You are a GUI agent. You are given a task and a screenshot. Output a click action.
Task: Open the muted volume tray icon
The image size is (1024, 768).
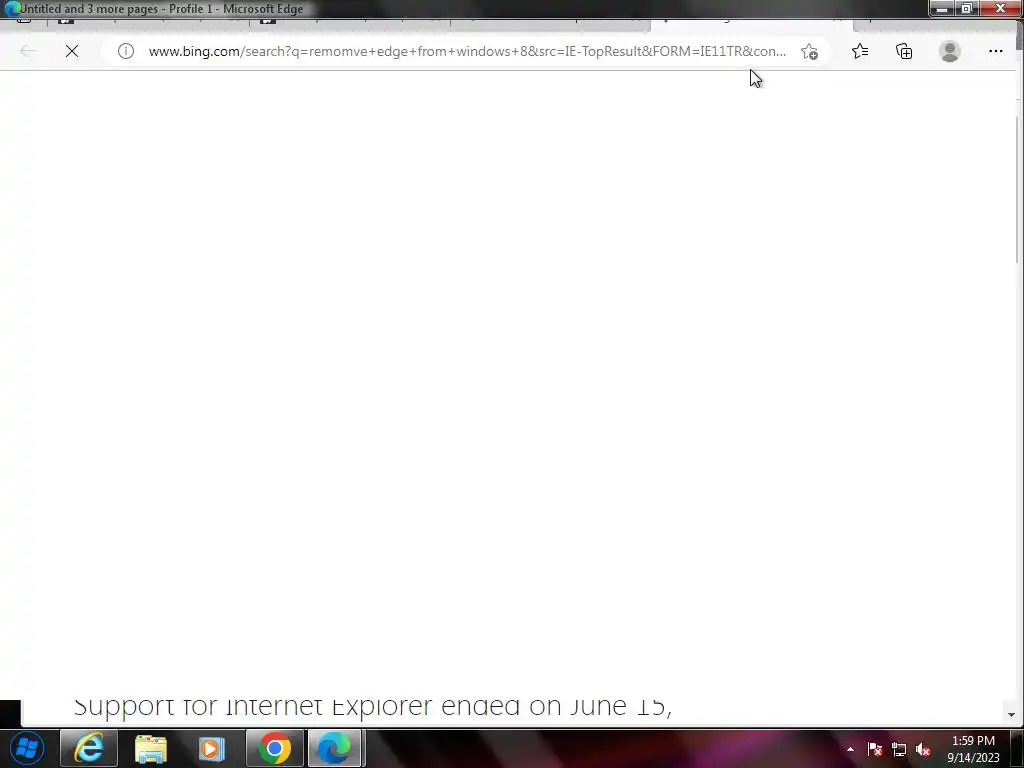pyautogui.click(x=923, y=750)
